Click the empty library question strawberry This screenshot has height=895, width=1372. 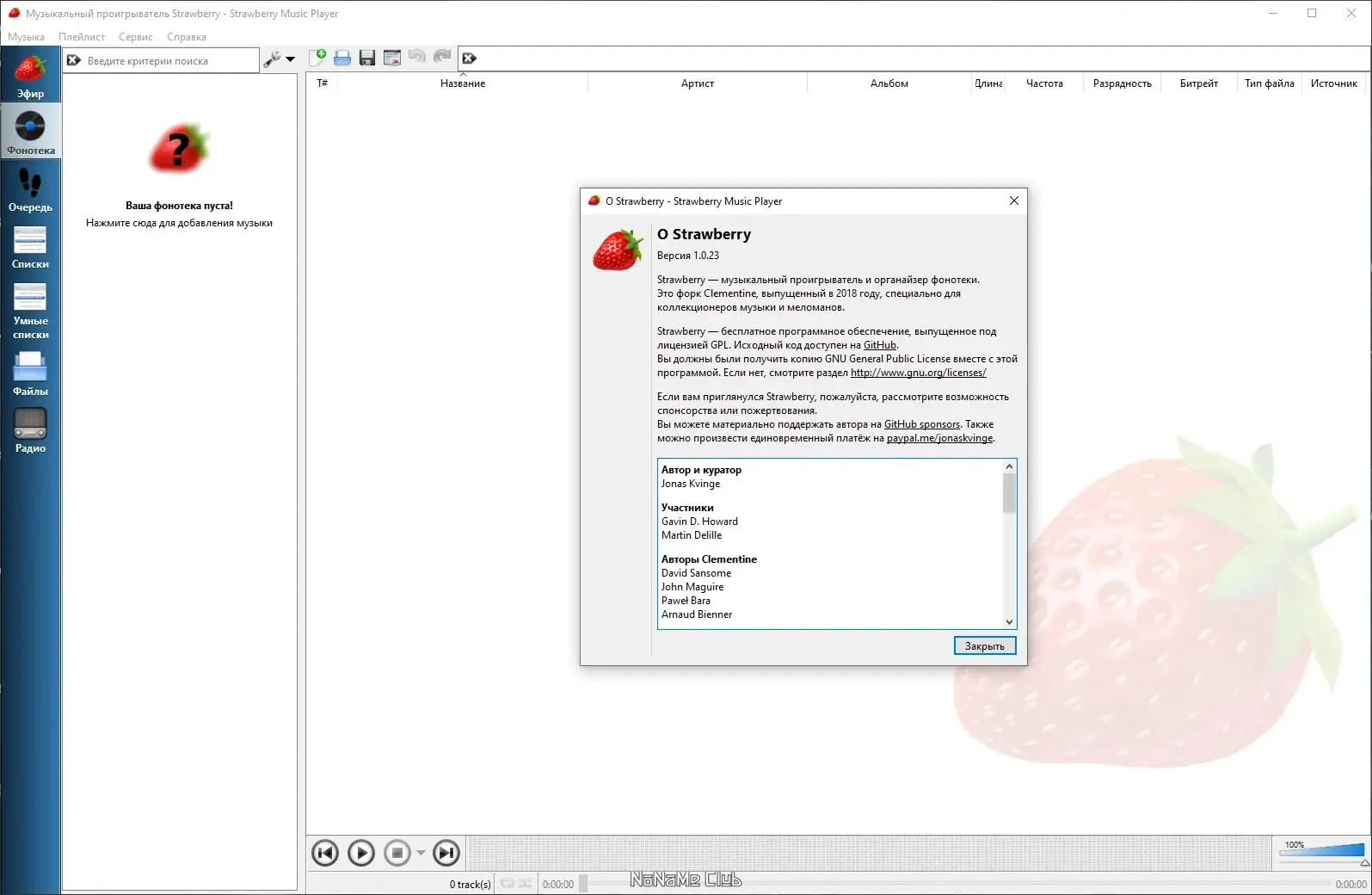[179, 150]
